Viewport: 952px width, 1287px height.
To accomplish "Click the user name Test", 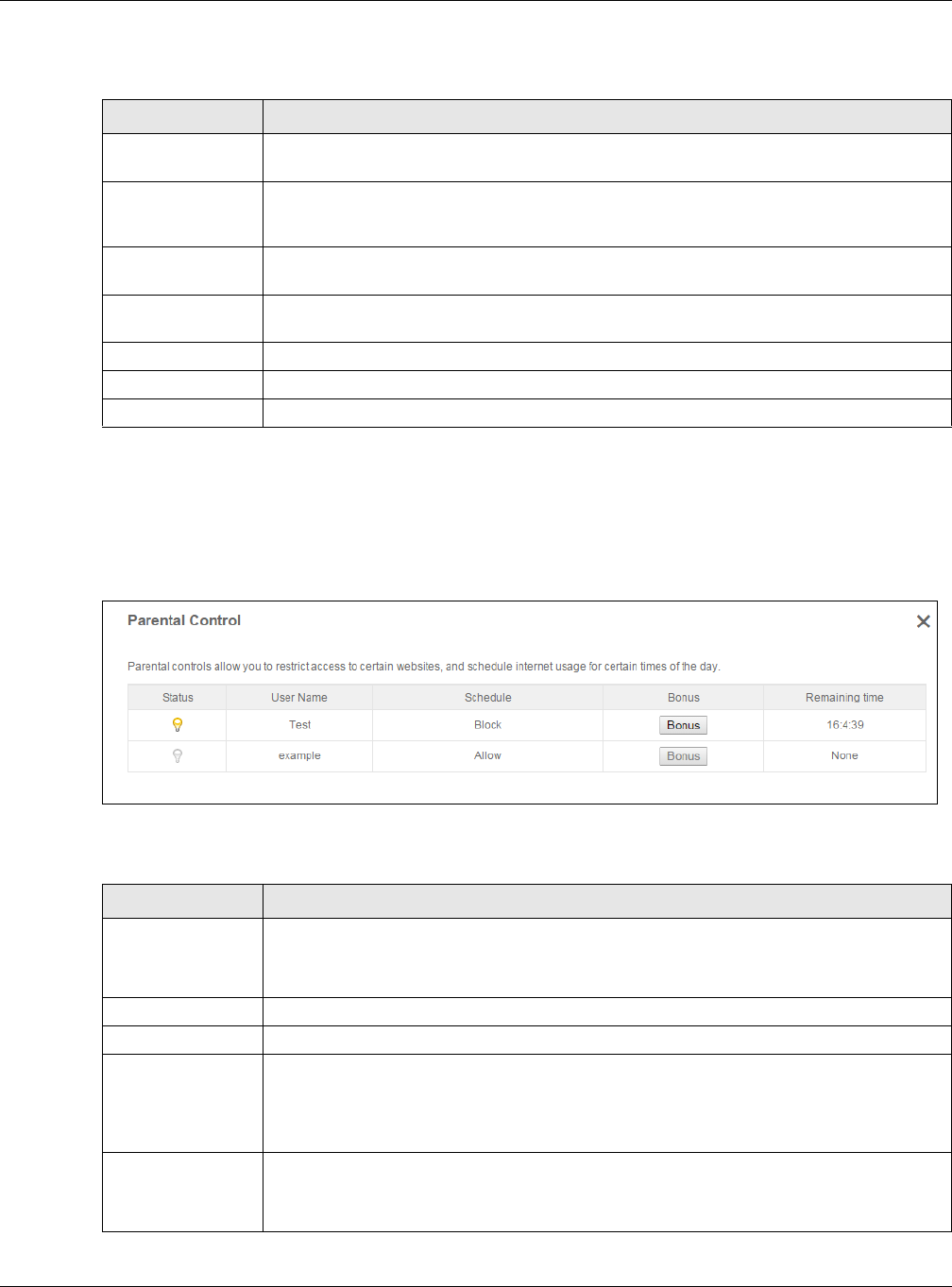I will [x=299, y=725].
